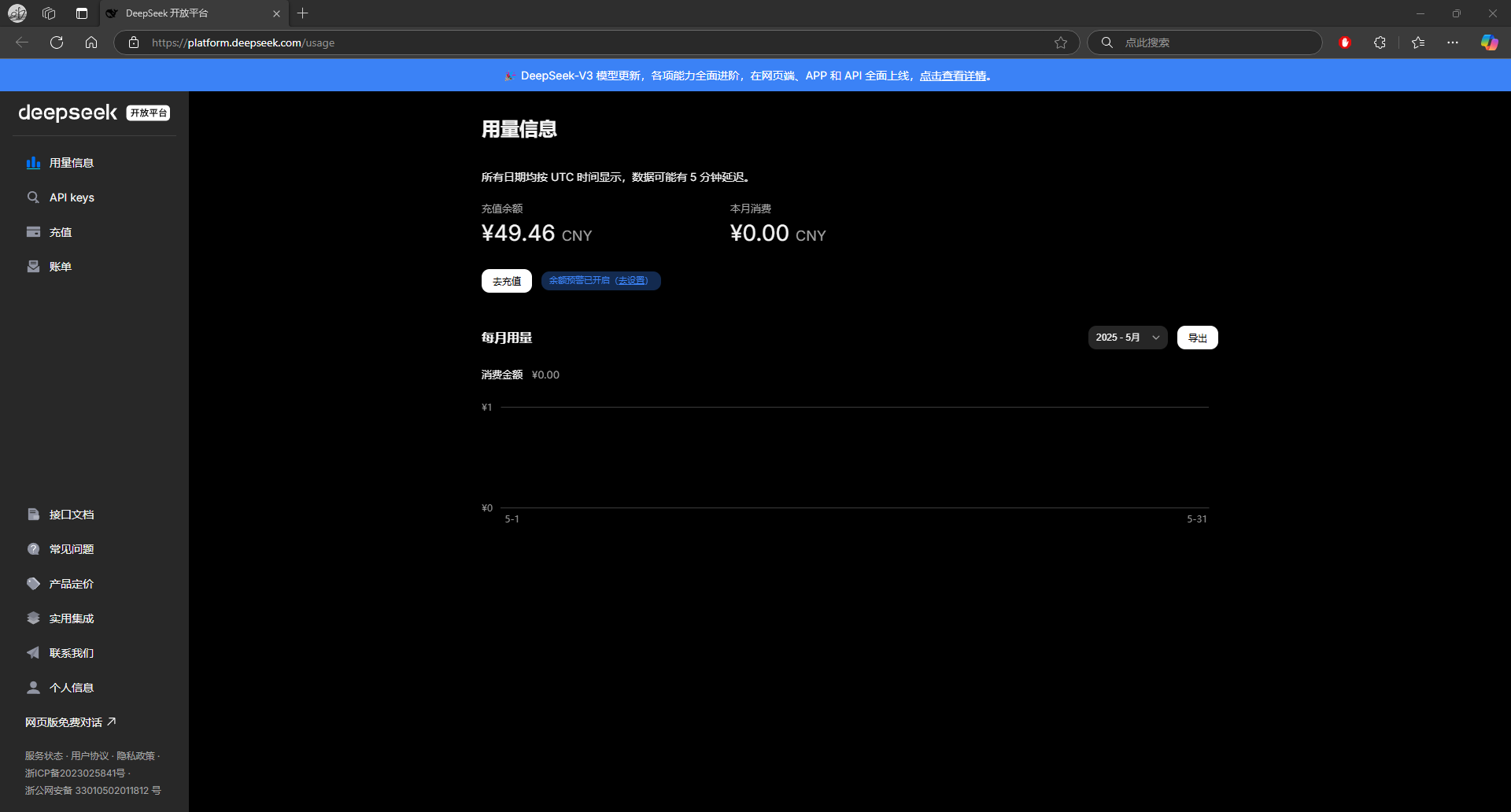Open 用量信息 bar chart icon in sidebar
The height and width of the screenshot is (812, 1511).
33,163
